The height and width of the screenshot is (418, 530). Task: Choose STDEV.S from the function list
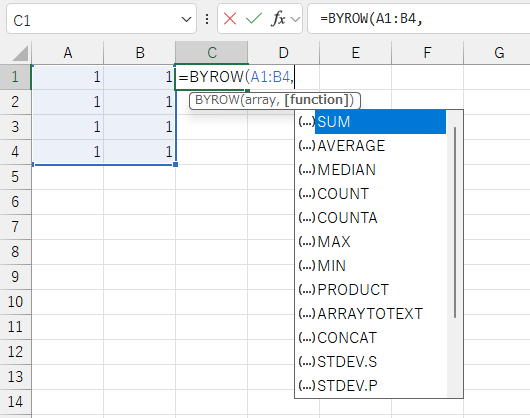371,362
